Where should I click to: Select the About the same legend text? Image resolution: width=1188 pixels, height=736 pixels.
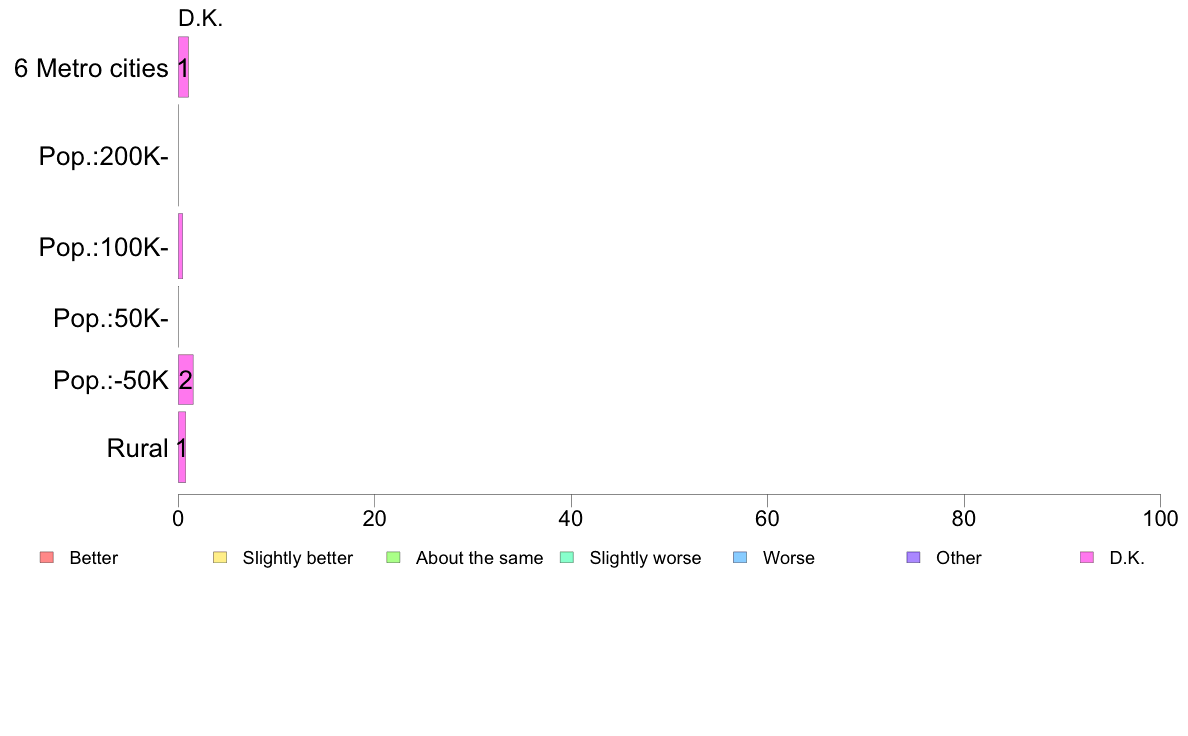click(480, 558)
